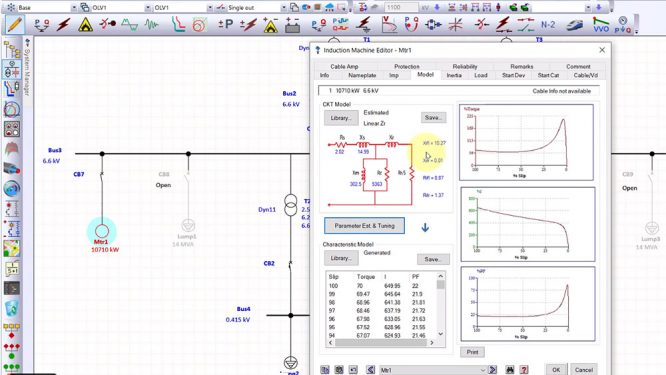666x375 pixels.
Task: Click the blue down arrow beside Parameter tuning
Action: click(425, 228)
